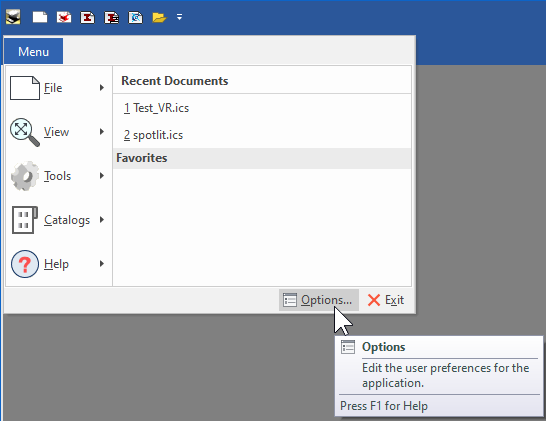Click the red 3D scene document icon
This screenshot has width=546, height=421.
pyautogui.click(x=64, y=17)
